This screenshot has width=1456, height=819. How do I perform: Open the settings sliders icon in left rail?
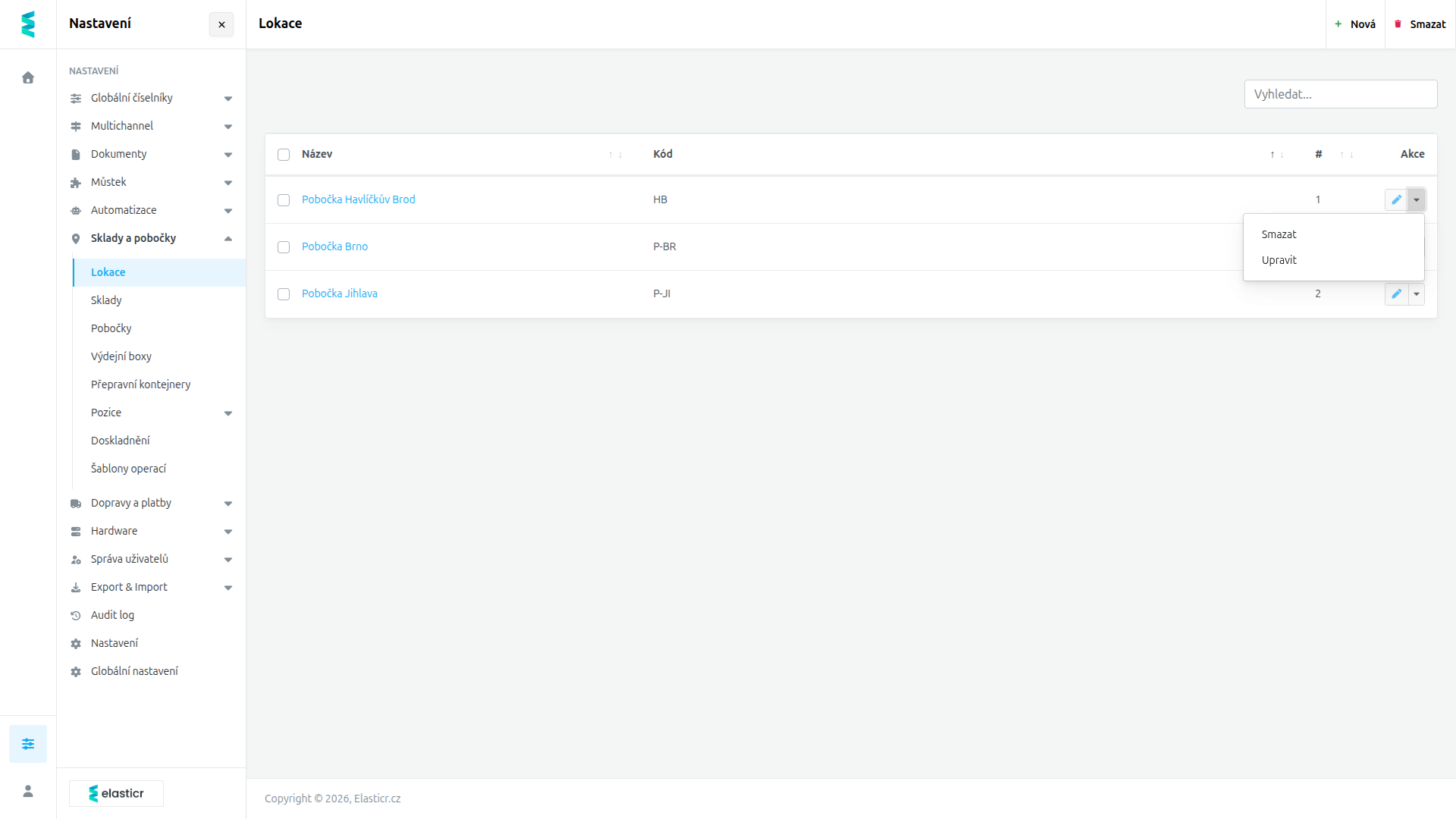click(x=28, y=744)
